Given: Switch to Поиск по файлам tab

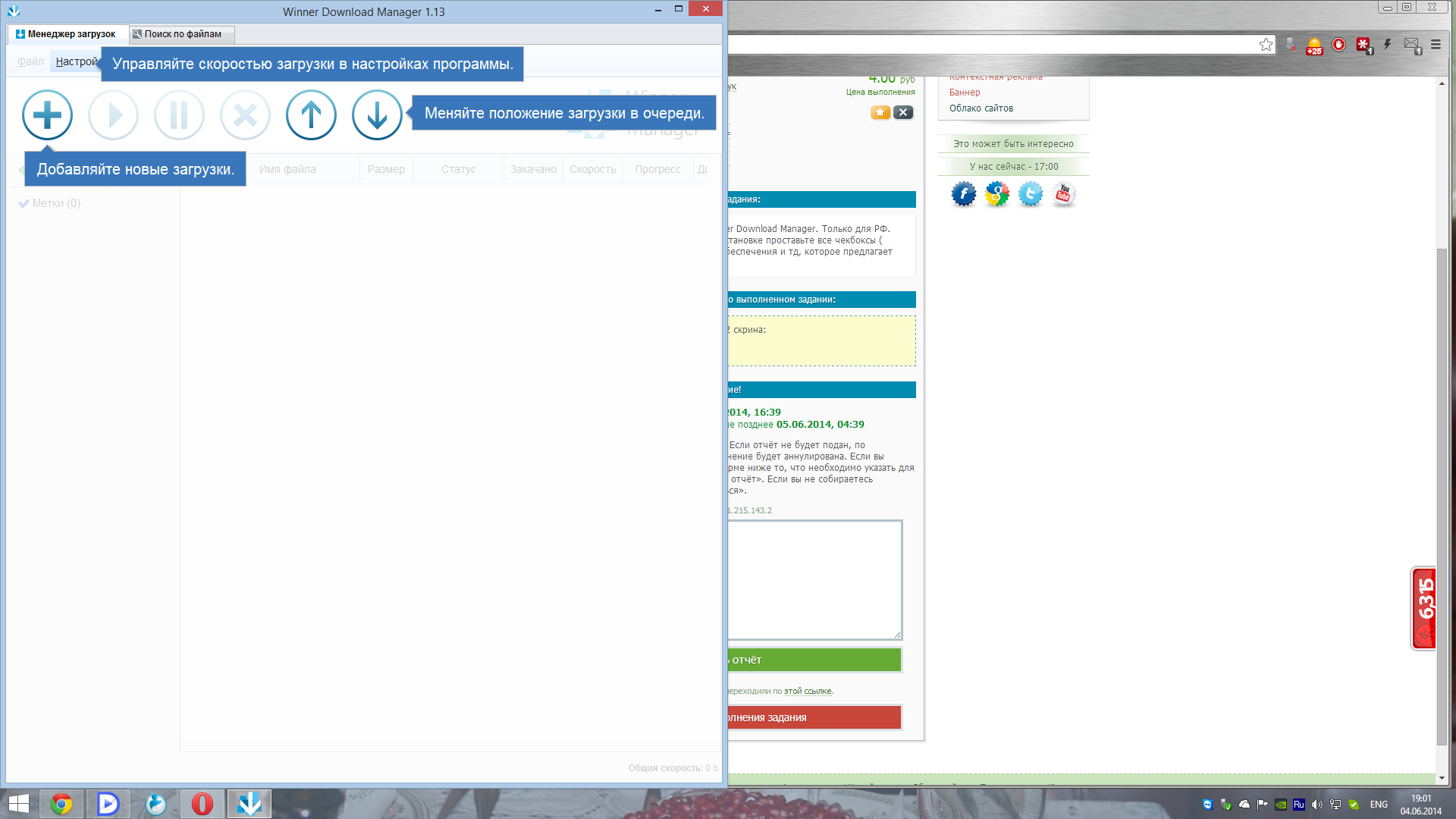Looking at the screenshot, I should click(181, 34).
